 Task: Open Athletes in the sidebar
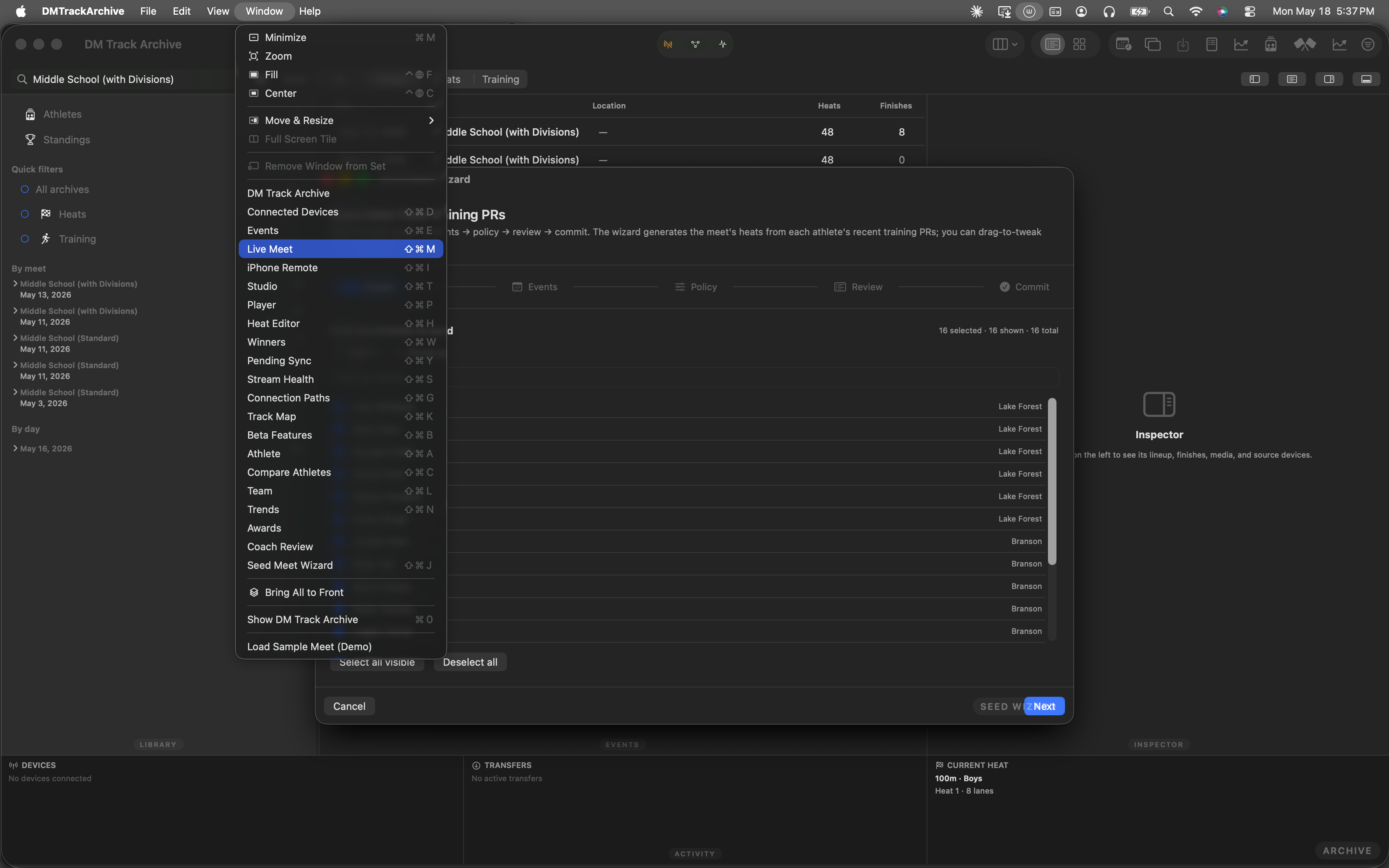click(x=62, y=114)
